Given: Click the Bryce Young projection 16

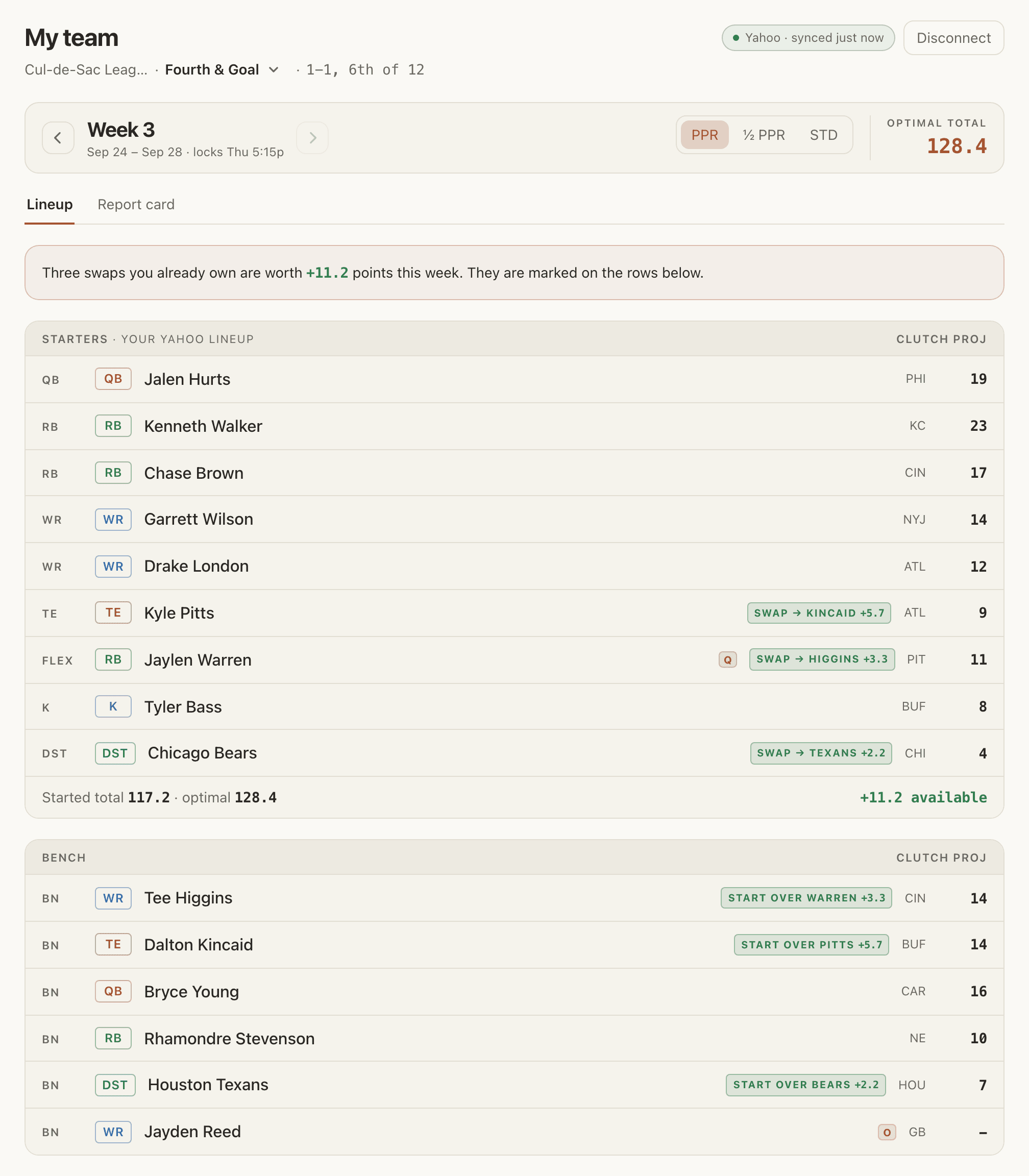Looking at the screenshot, I should (978, 992).
